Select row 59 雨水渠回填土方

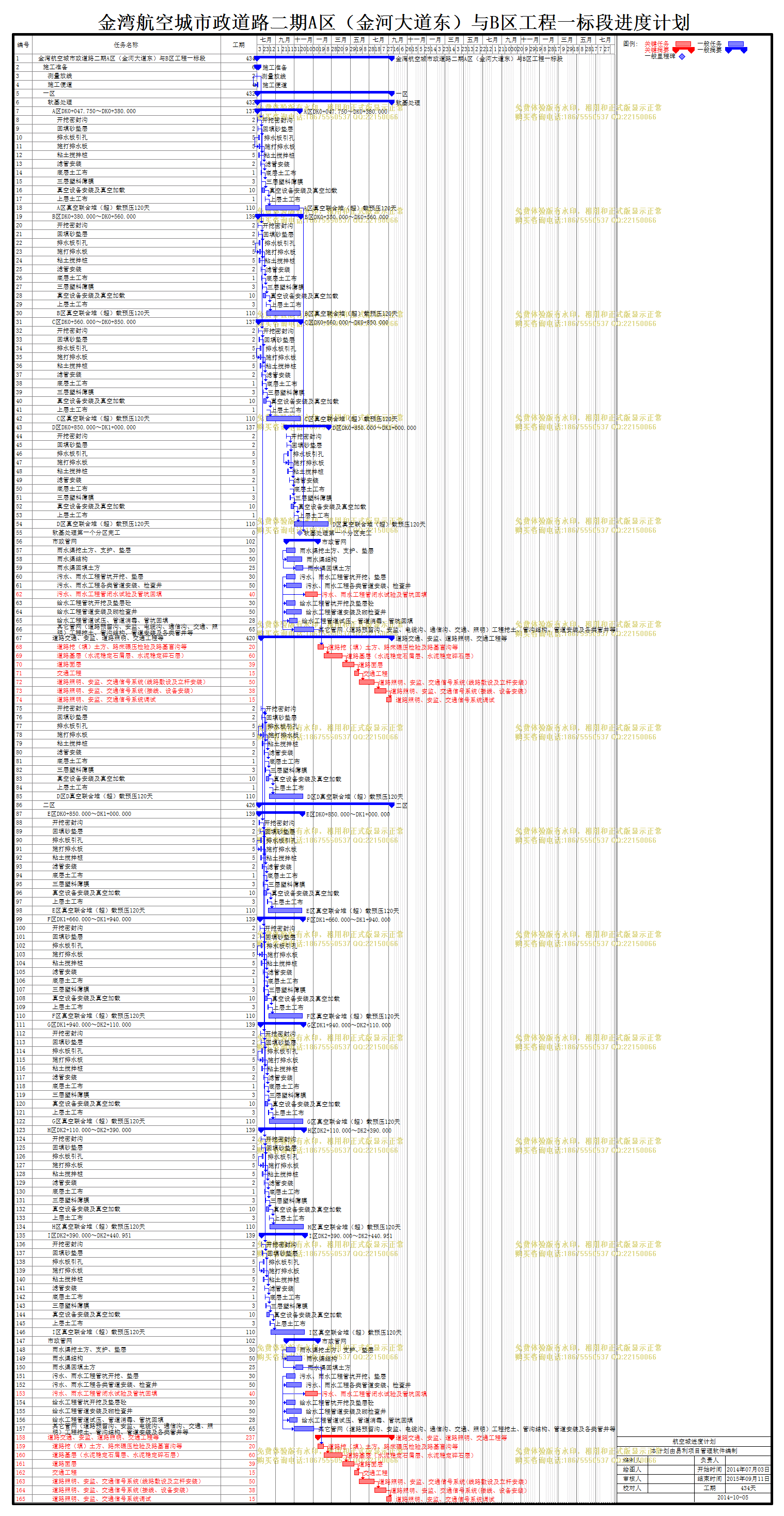pos(78,568)
